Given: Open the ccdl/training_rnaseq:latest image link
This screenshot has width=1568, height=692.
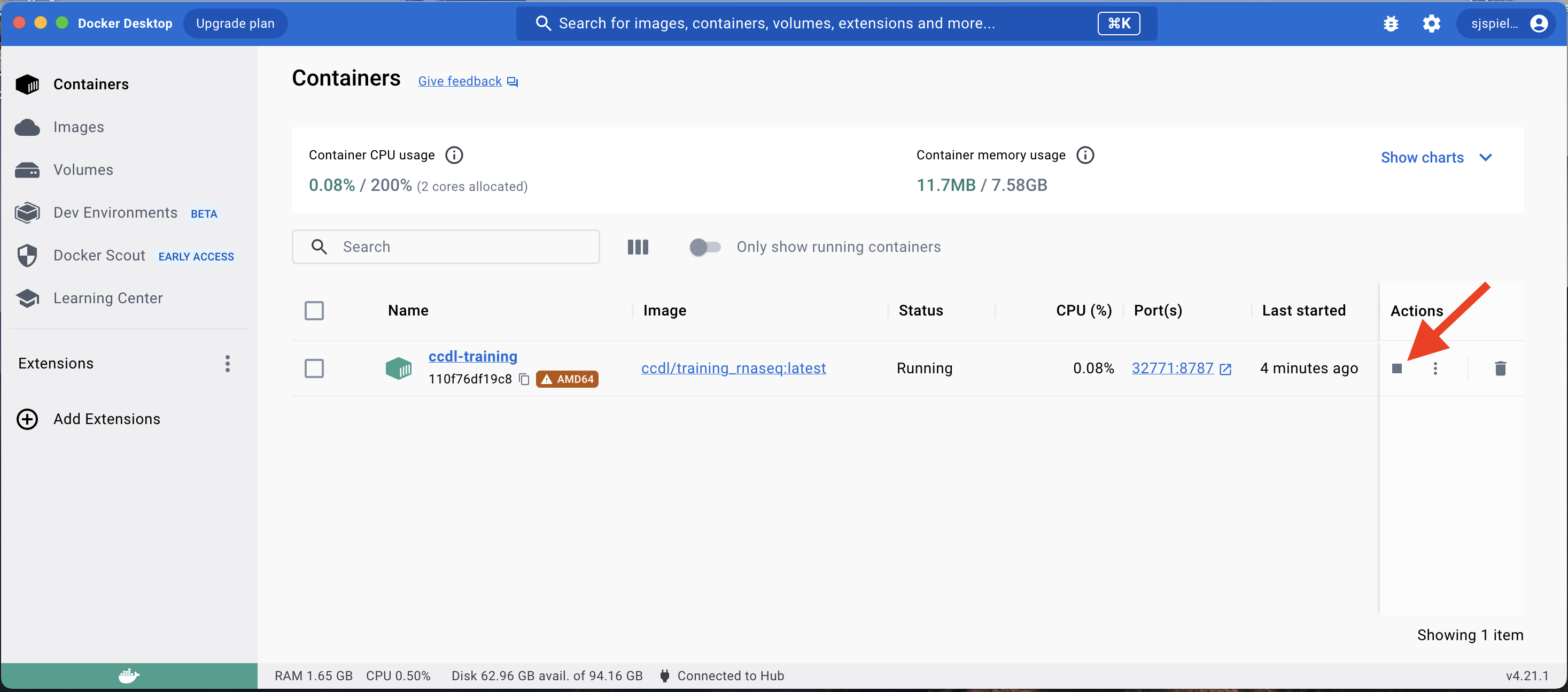Looking at the screenshot, I should [734, 368].
